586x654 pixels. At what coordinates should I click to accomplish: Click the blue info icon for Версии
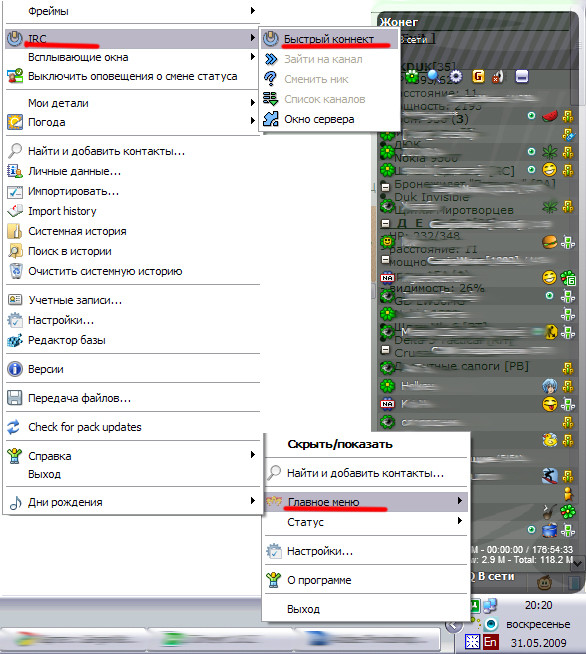click(x=15, y=369)
